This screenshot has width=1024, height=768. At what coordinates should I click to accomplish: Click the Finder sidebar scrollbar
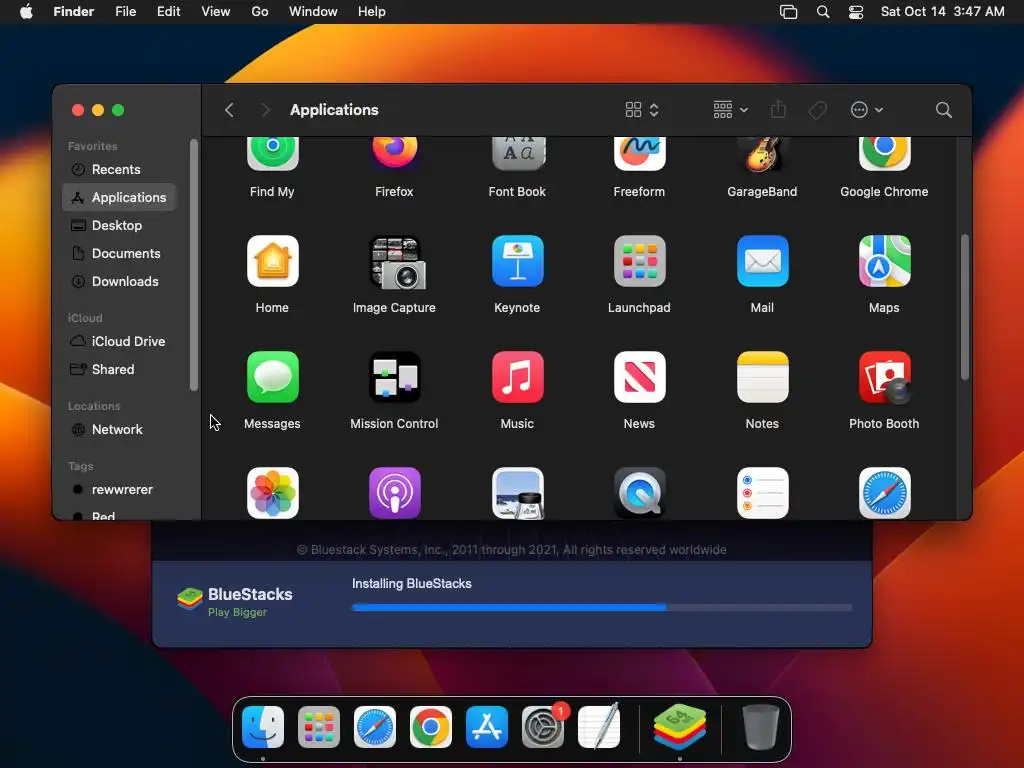[x=194, y=265]
